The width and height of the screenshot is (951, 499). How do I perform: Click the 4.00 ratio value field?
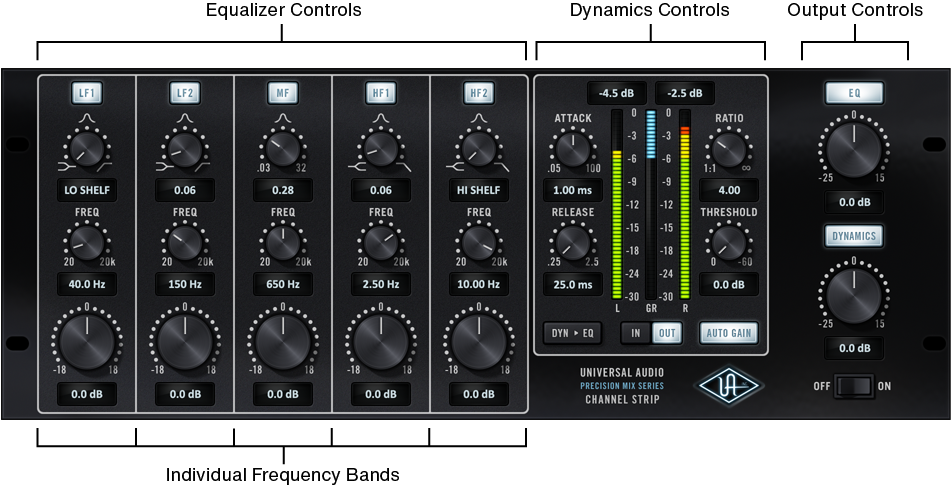pos(728,190)
